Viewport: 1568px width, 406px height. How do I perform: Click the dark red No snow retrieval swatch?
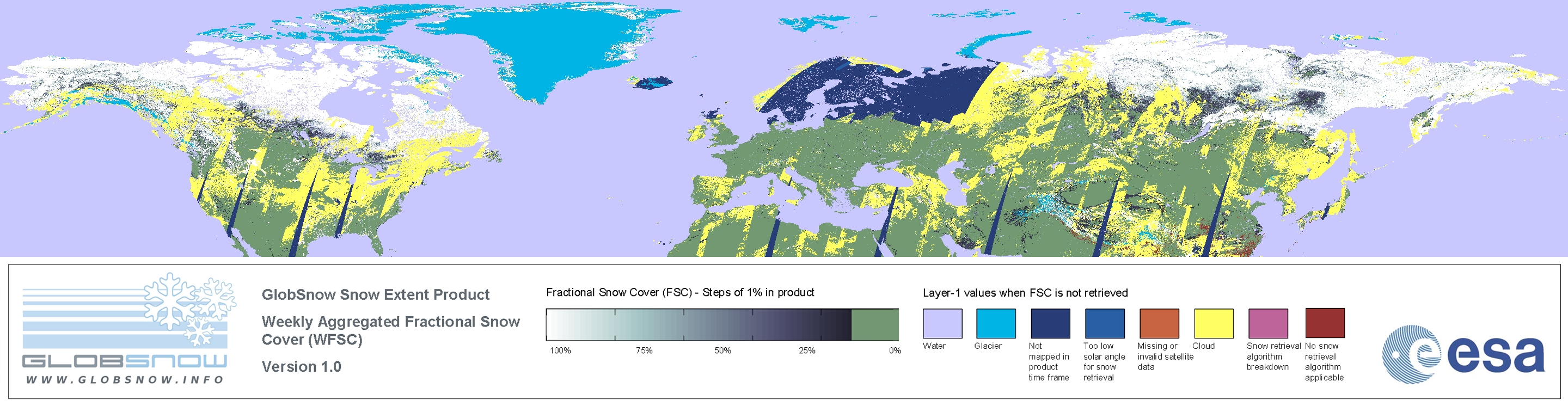point(1325,323)
